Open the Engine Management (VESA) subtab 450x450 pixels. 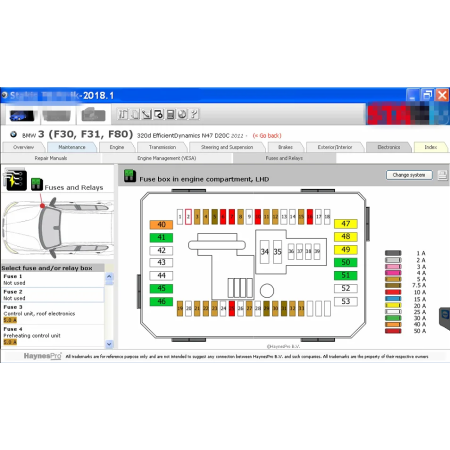(x=167, y=158)
